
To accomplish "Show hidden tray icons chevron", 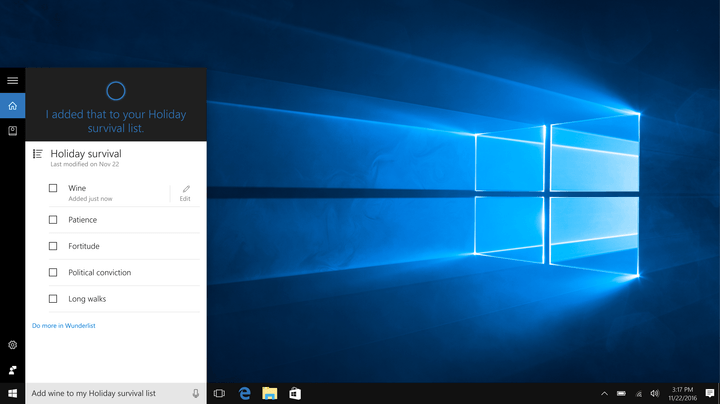I will 604,393.
